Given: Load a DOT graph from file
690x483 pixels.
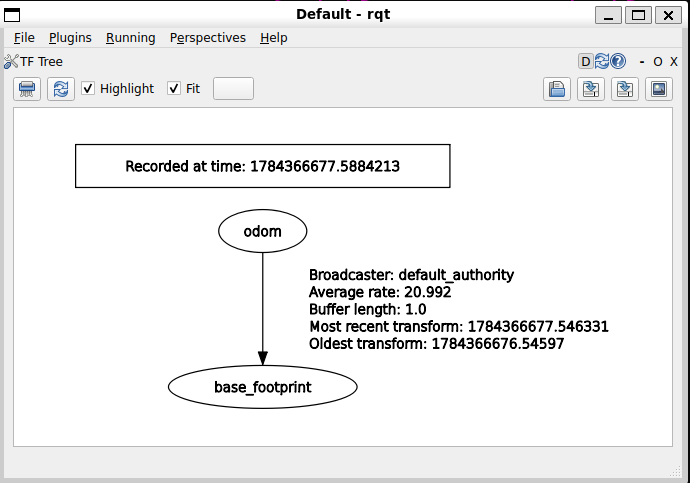Looking at the screenshot, I should click(x=557, y=89).
